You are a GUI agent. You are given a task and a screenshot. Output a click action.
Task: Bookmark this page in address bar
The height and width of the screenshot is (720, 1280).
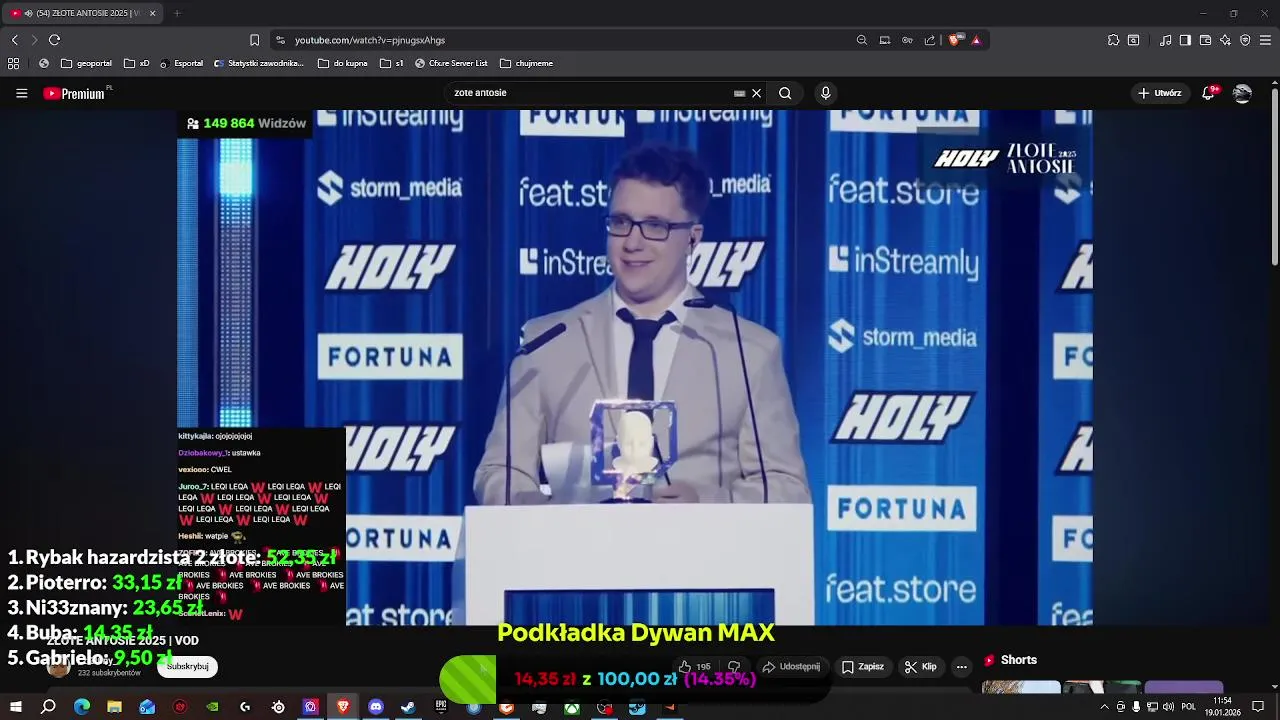[x=254, y=40]
